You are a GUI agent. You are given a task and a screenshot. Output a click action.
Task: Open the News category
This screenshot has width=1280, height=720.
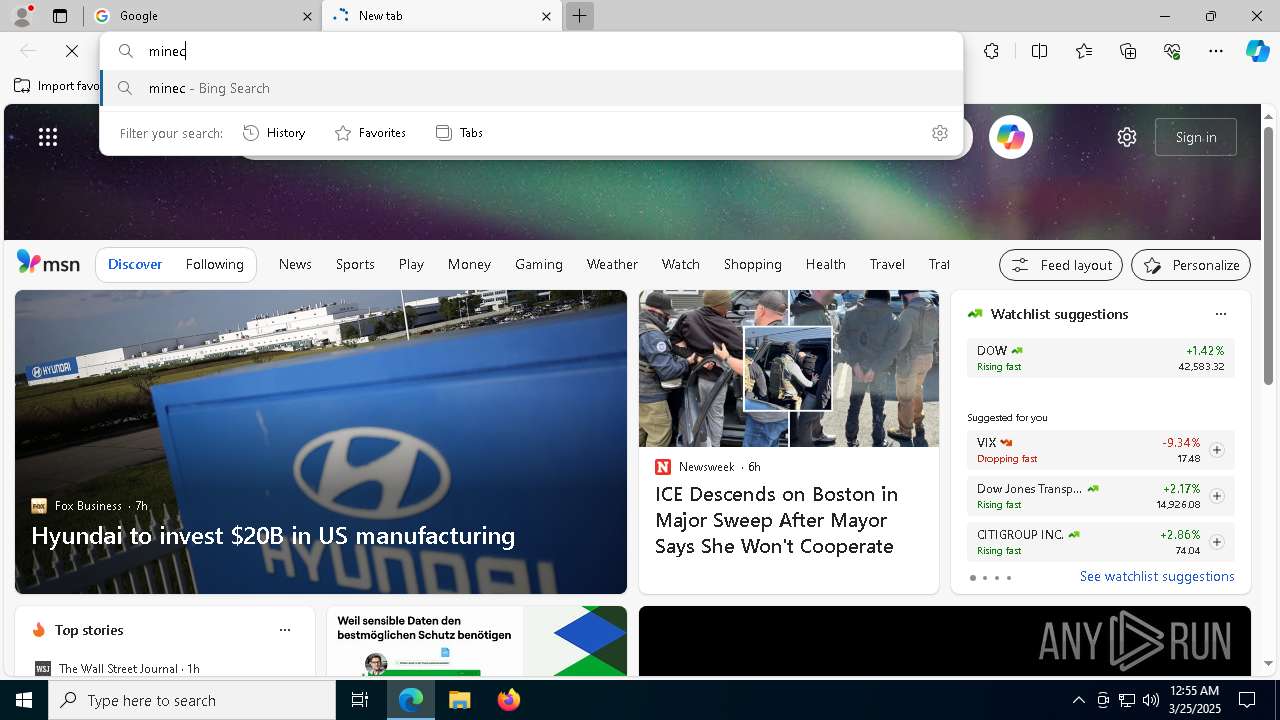295,264
